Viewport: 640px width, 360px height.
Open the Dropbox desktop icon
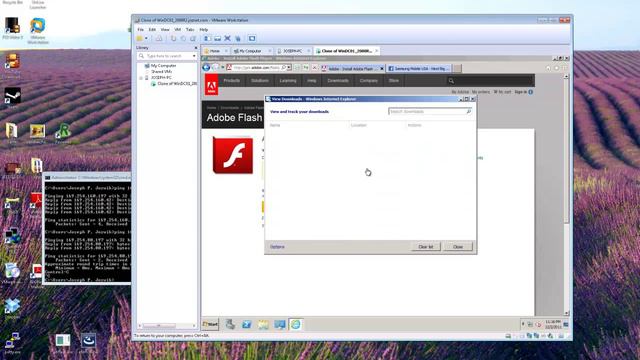[x=12, y=309]
